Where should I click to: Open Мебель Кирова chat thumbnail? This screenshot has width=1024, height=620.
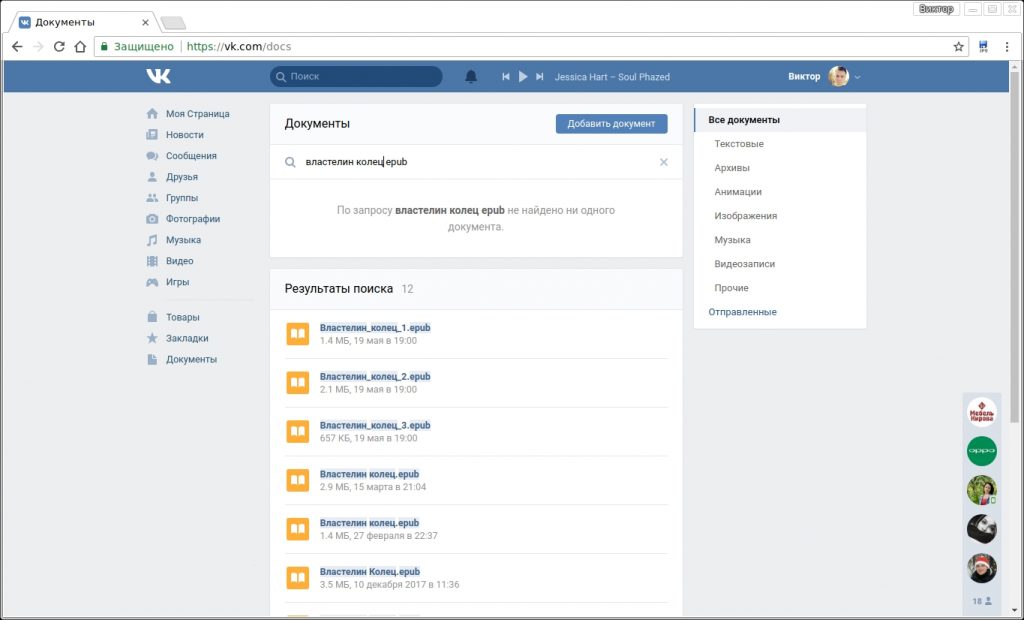[x=982, y=412]
